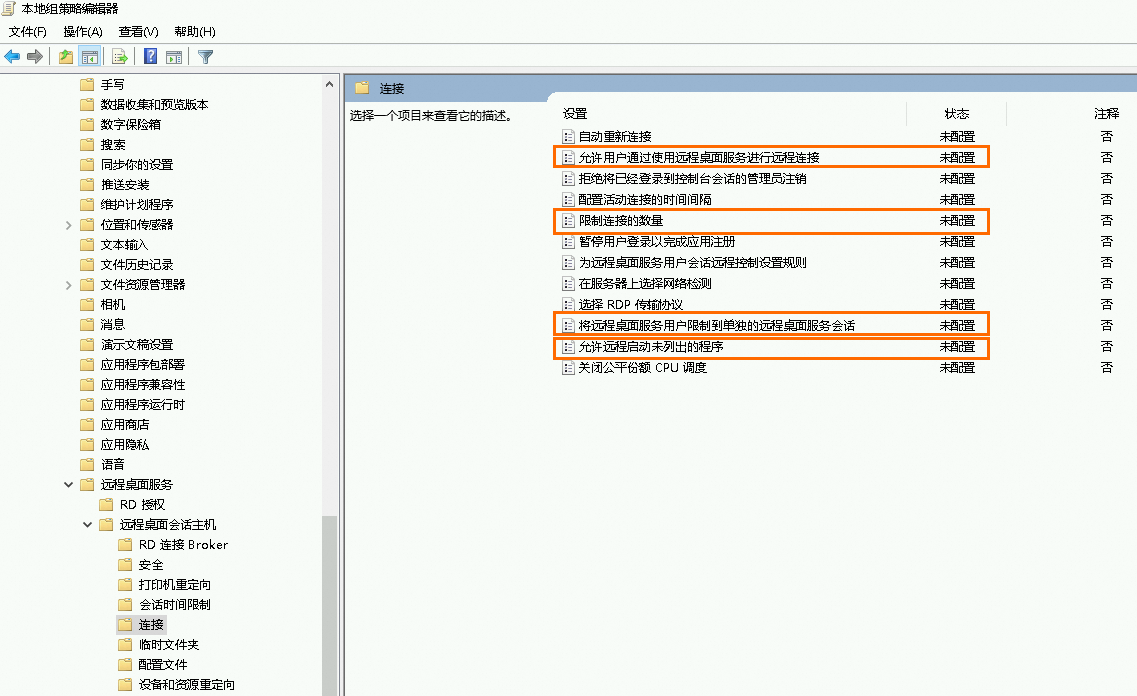Expand the 位置和传感器 tree node
This screenshot has width=1137, height=696.
point(68,225)
